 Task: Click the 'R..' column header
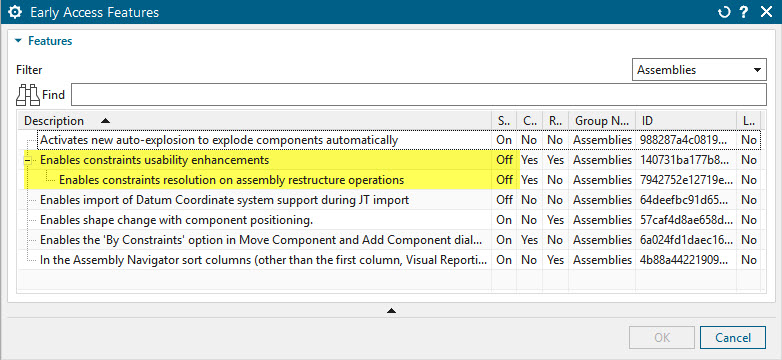point(555,121)
